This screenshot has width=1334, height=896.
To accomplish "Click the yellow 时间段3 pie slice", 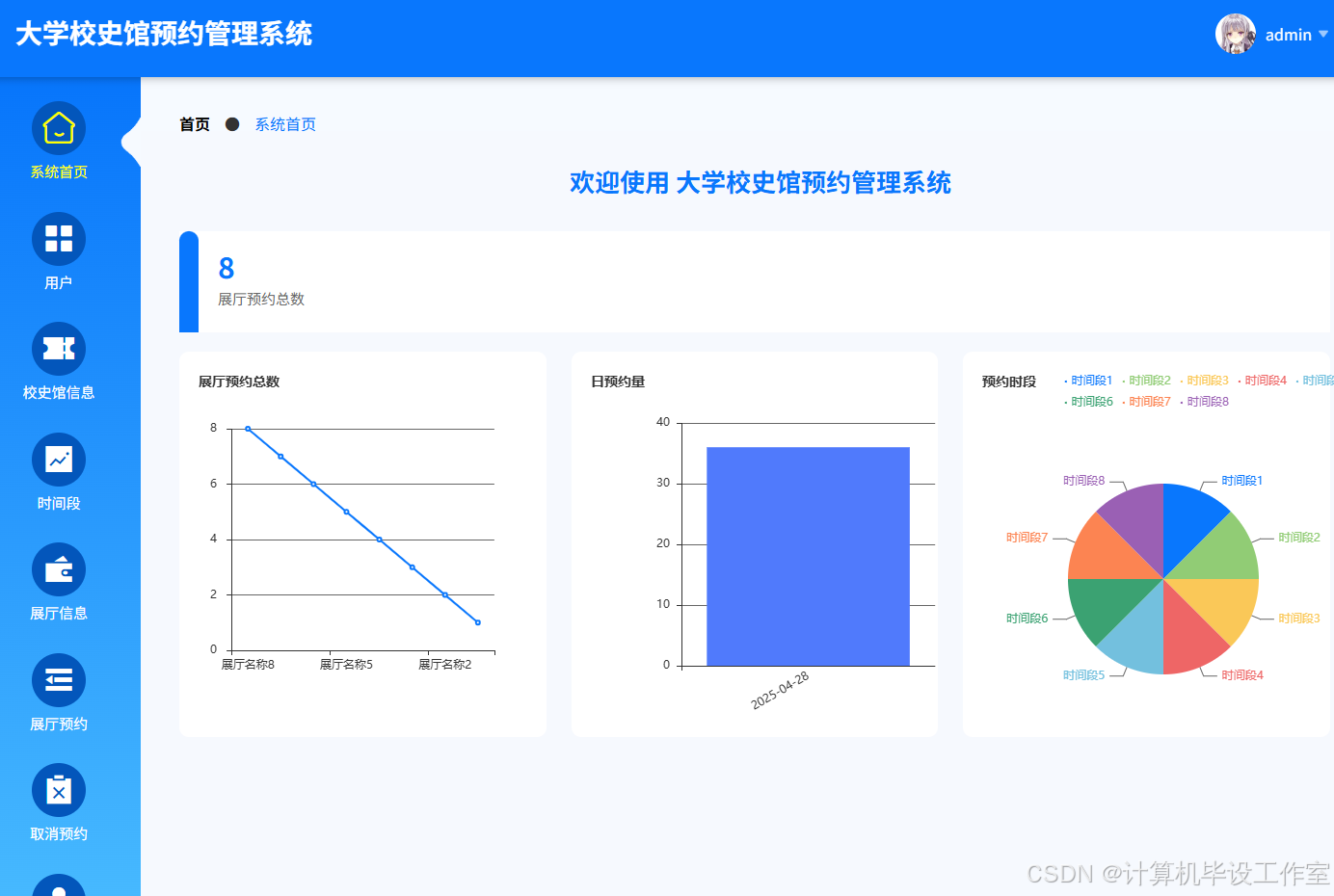I will 1217,601.
